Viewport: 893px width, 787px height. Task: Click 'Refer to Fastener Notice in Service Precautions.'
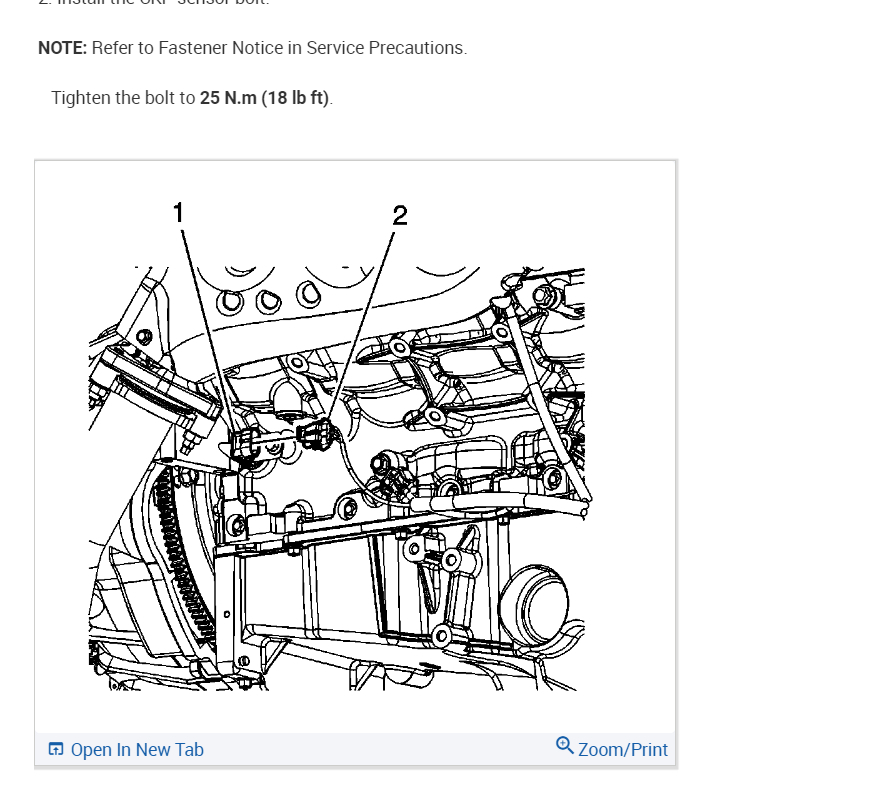[279, 48]
